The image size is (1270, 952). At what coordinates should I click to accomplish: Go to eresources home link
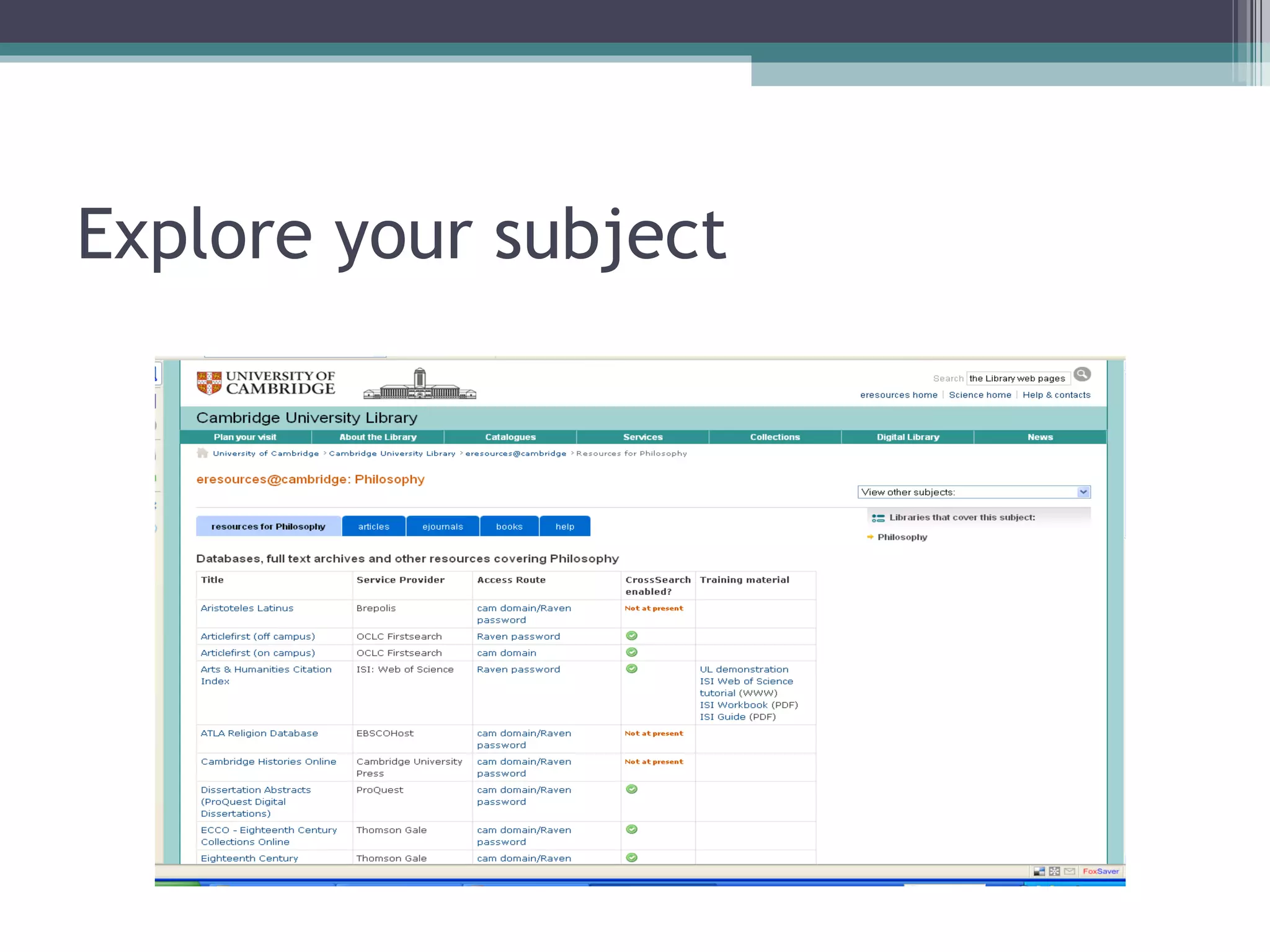pos(899,395)
